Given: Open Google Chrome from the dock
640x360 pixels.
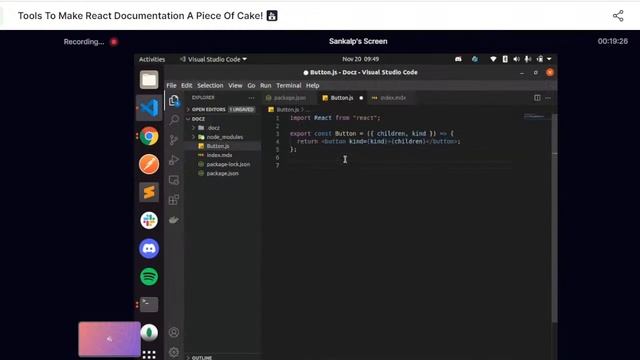Looking at the screenshot, I should coord(149,136).
